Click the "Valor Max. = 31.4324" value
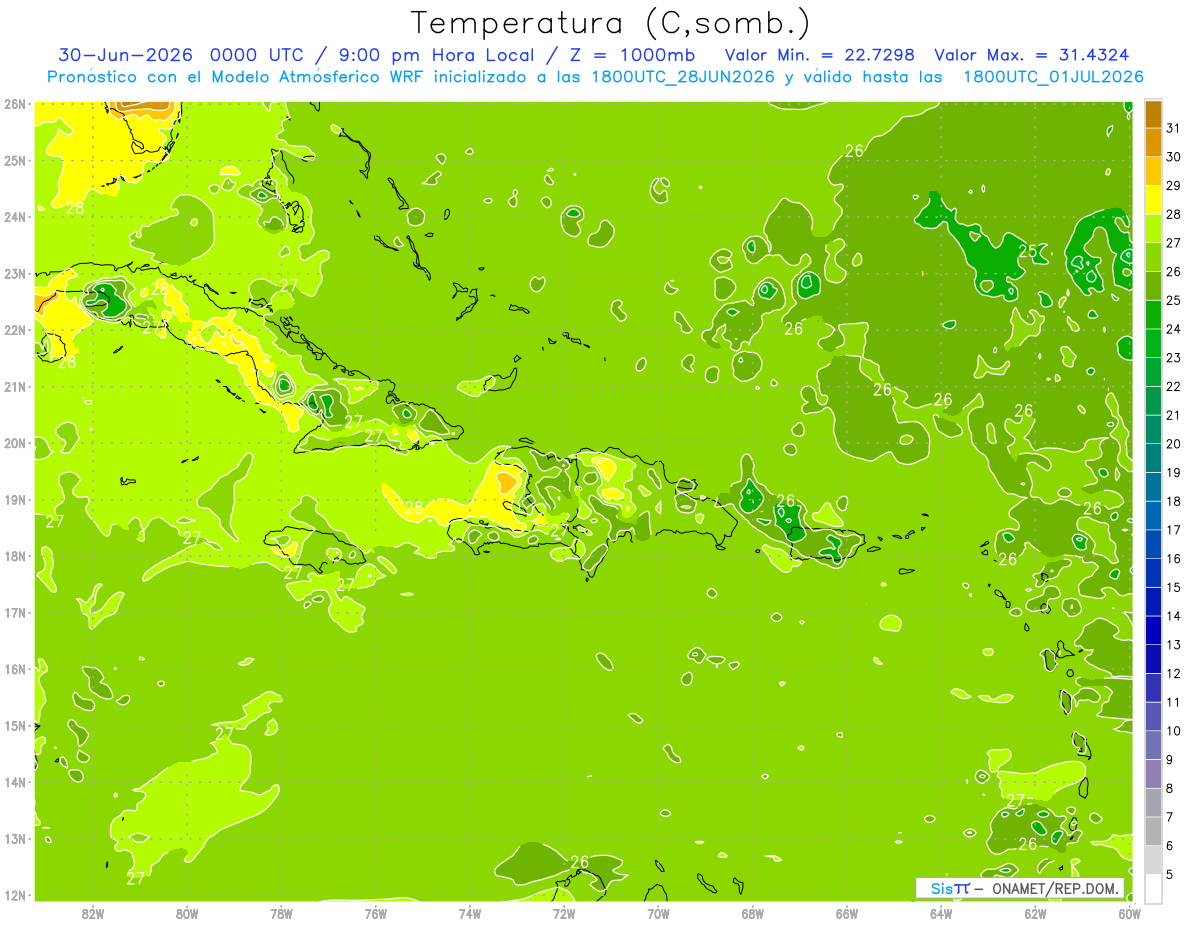 coord(1033,55)
